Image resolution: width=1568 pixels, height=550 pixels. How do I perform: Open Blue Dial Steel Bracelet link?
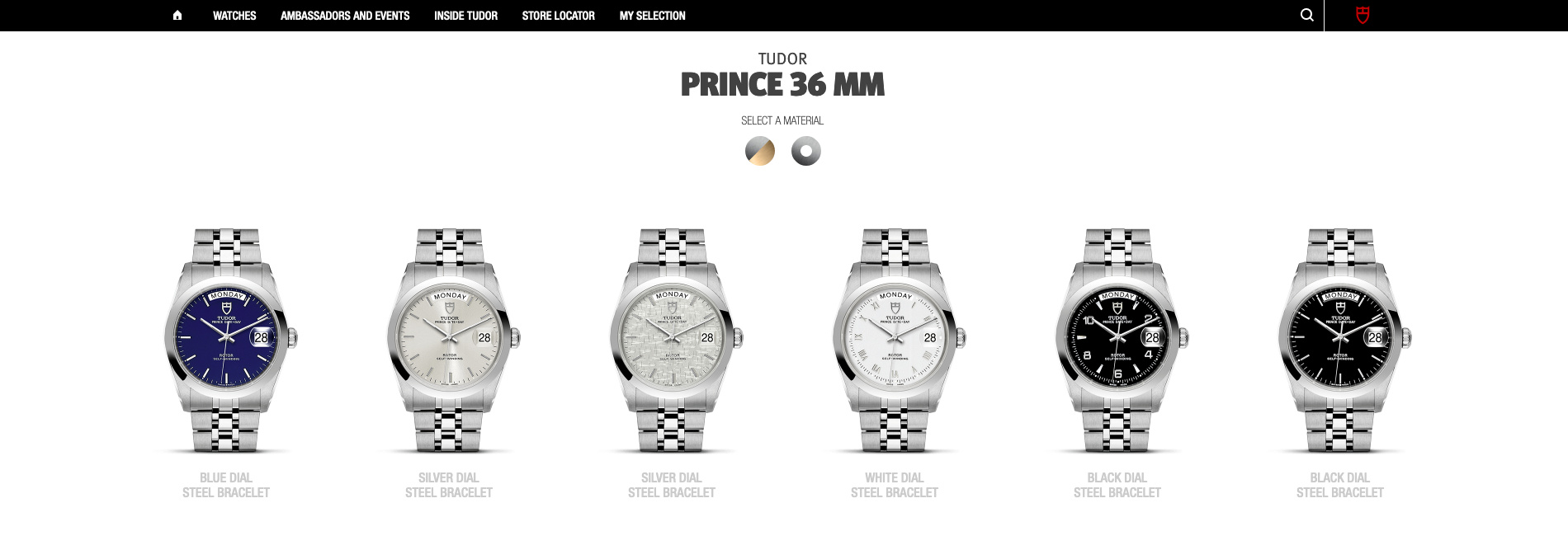(226, 485)
